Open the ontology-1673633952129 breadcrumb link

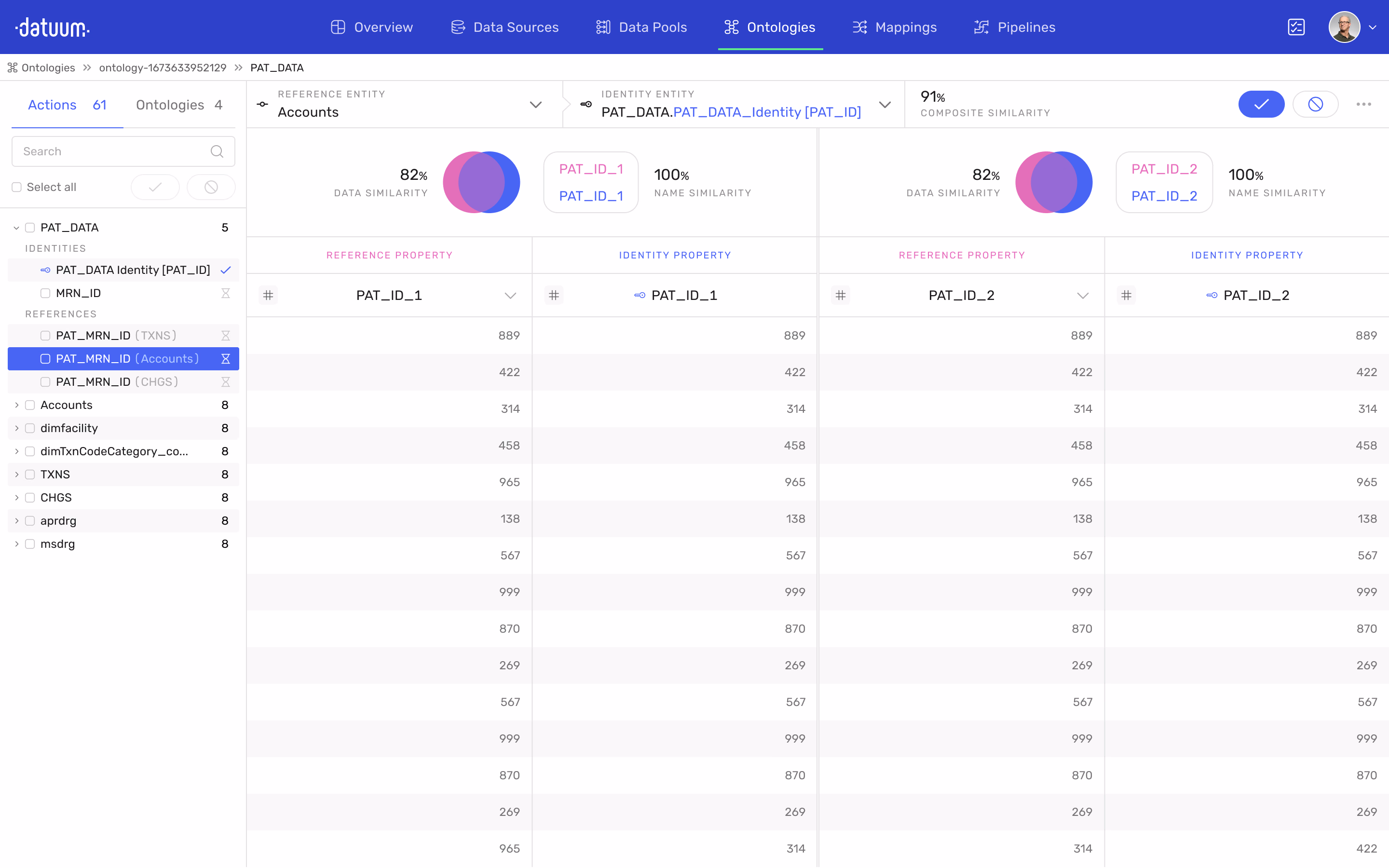point(163,68)
